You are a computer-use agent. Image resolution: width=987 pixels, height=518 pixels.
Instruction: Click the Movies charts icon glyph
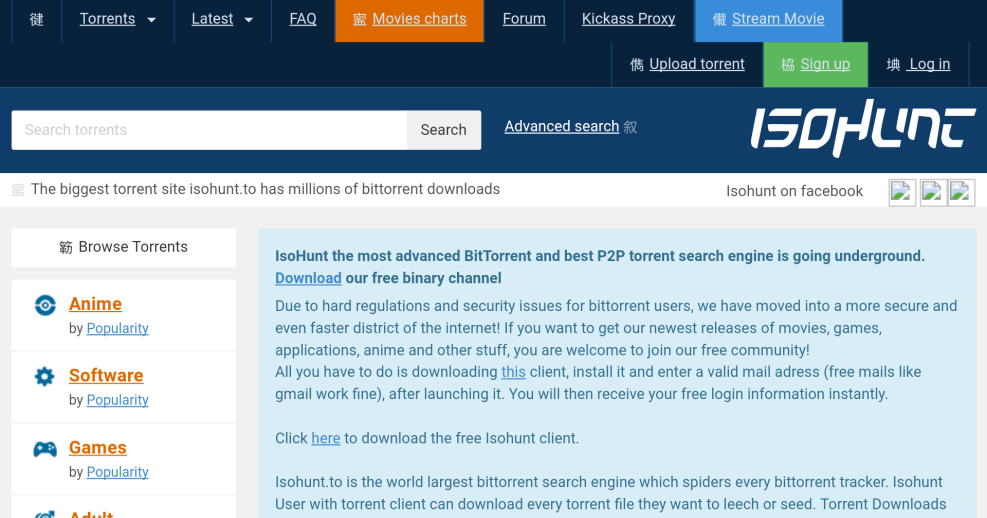[360, 20]
